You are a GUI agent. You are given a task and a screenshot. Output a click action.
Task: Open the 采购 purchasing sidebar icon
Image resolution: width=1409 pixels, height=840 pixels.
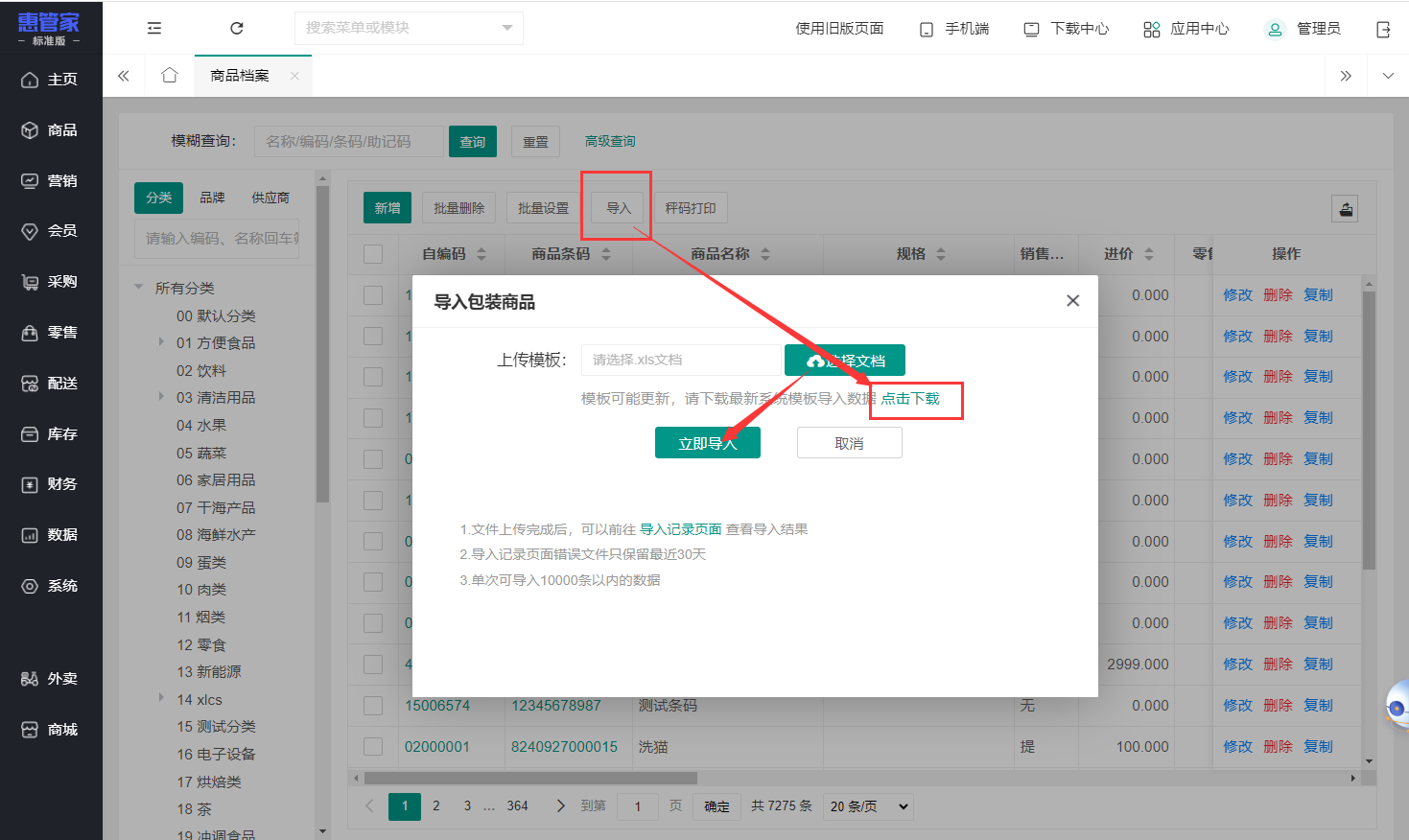(30, 282)
